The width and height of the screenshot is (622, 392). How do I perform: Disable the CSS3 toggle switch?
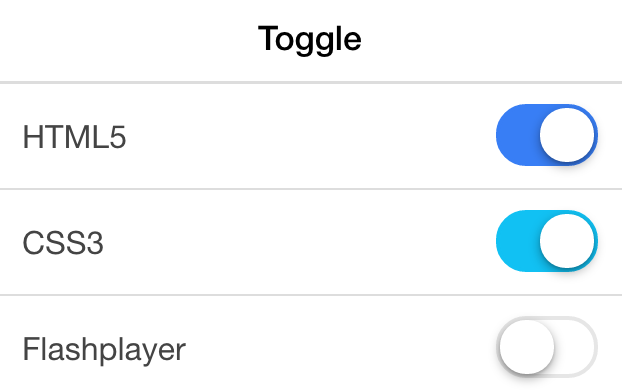pyautogui.click(x=547, y=241)
